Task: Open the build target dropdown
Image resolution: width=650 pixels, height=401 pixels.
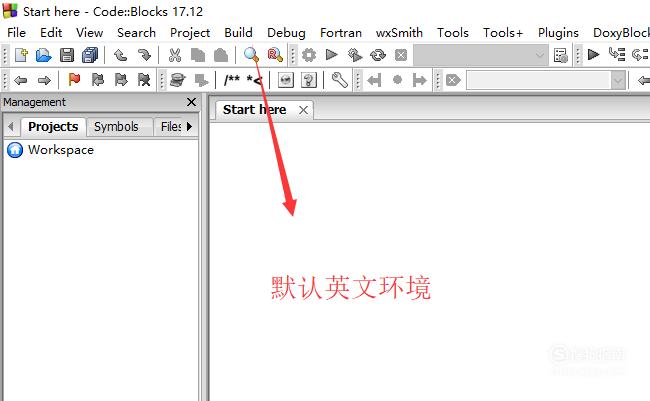Action: tap(480, 55)
